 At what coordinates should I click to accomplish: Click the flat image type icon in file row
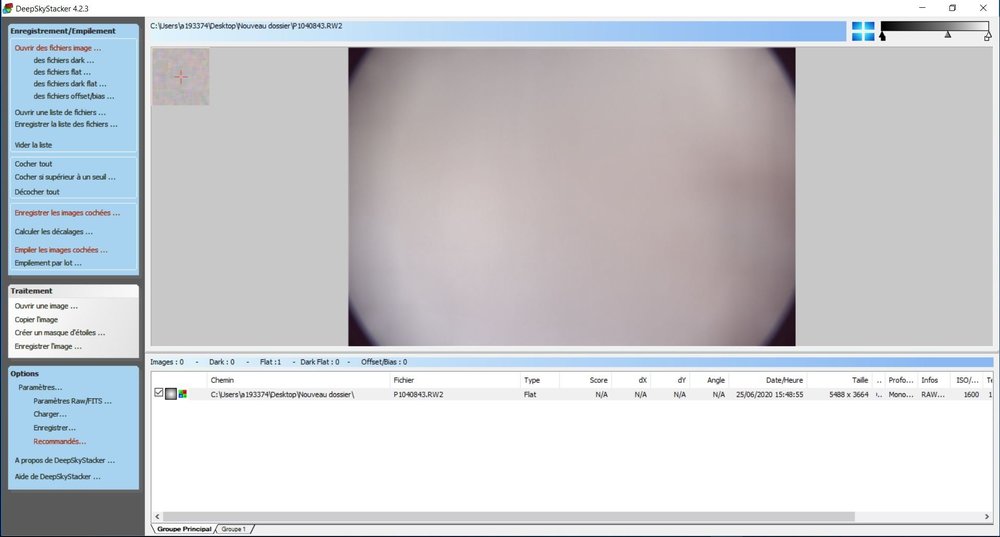click(x=171, y=394)
